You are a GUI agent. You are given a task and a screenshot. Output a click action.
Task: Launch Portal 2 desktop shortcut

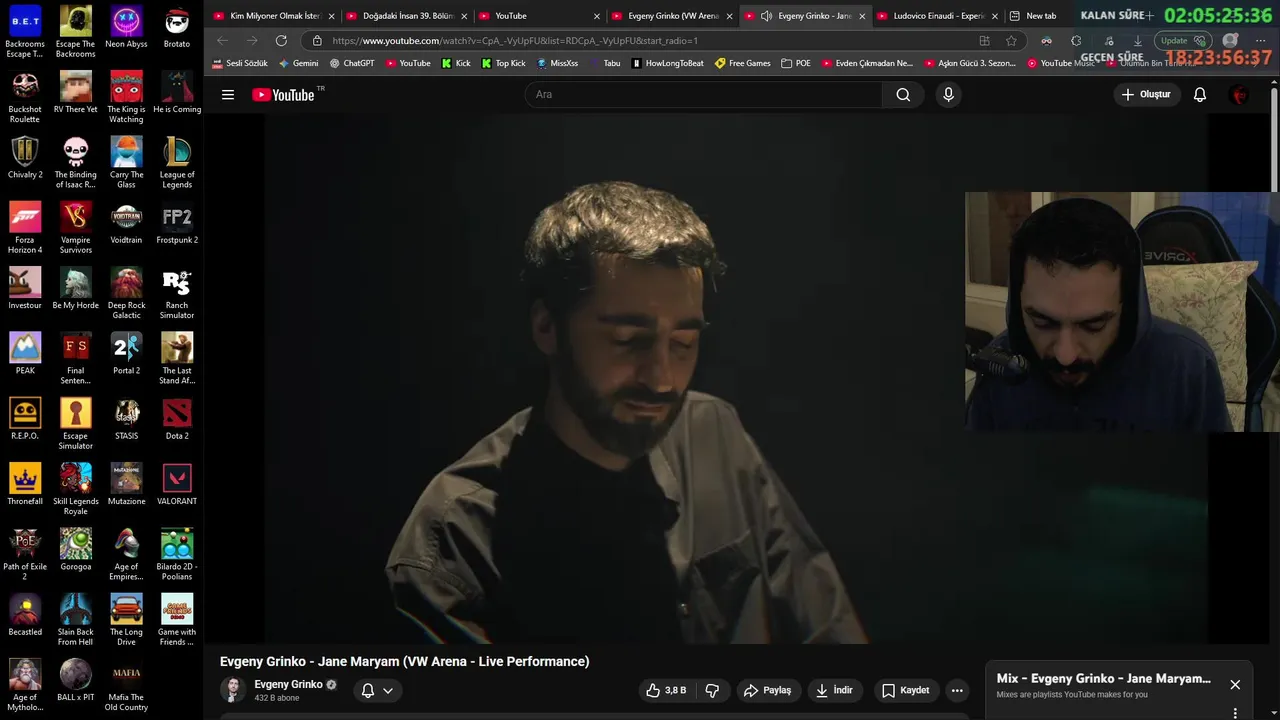pyautogui.click(x=126, y=354)
